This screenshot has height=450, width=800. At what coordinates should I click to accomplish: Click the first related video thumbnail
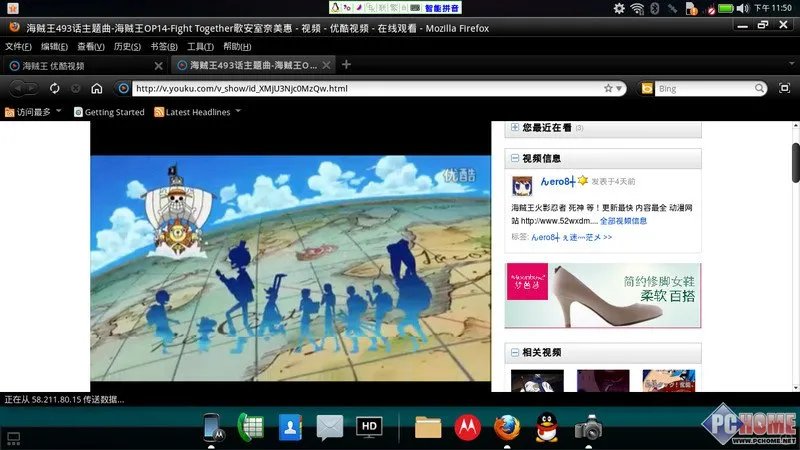537,381
